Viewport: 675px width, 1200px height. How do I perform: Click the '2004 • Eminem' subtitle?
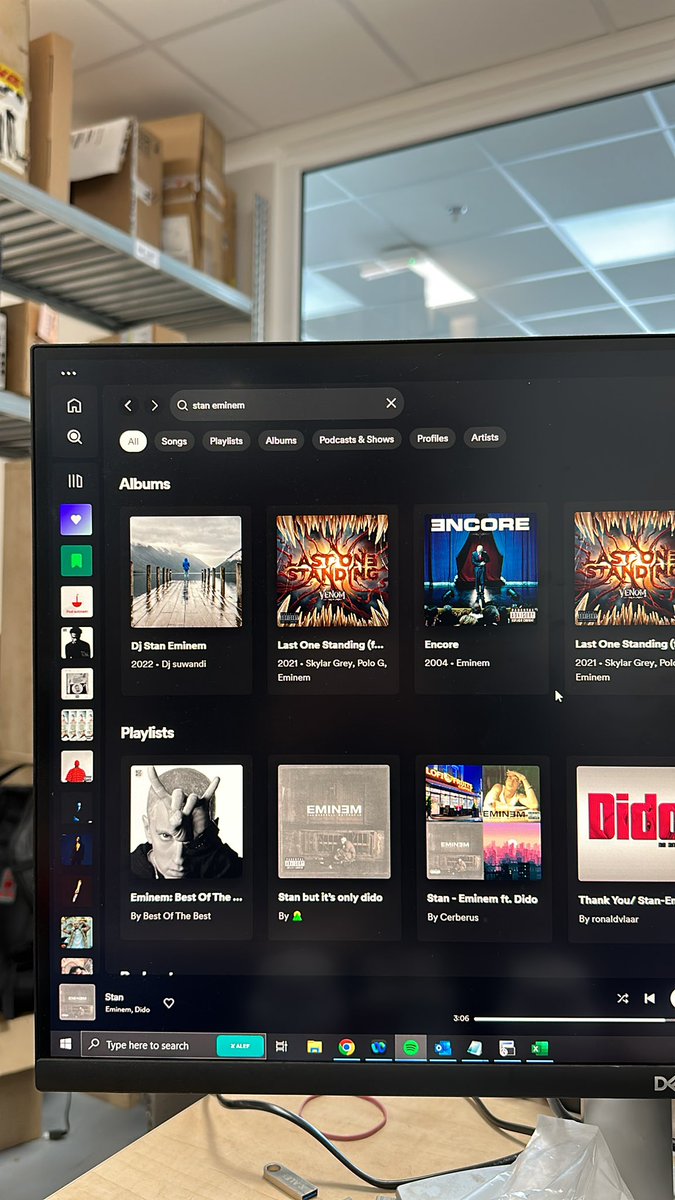(457, 663)
